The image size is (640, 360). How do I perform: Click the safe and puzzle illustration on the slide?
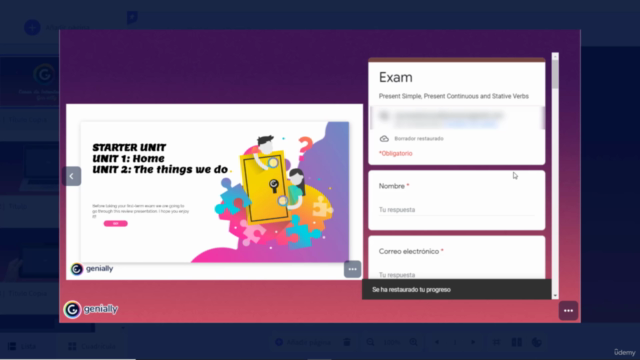point(273,192)
